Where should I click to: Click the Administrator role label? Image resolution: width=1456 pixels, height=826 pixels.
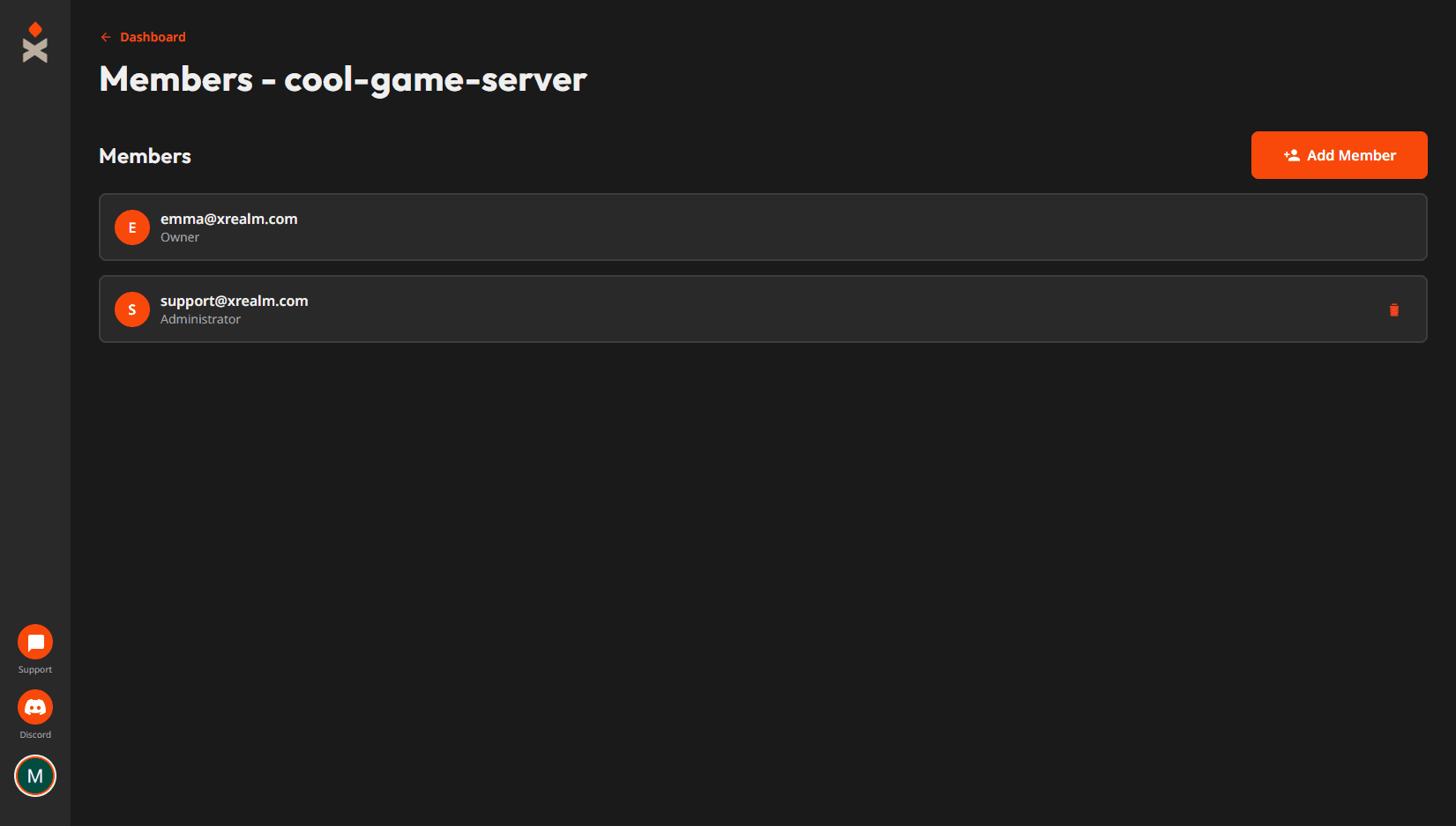click(200, 319)
